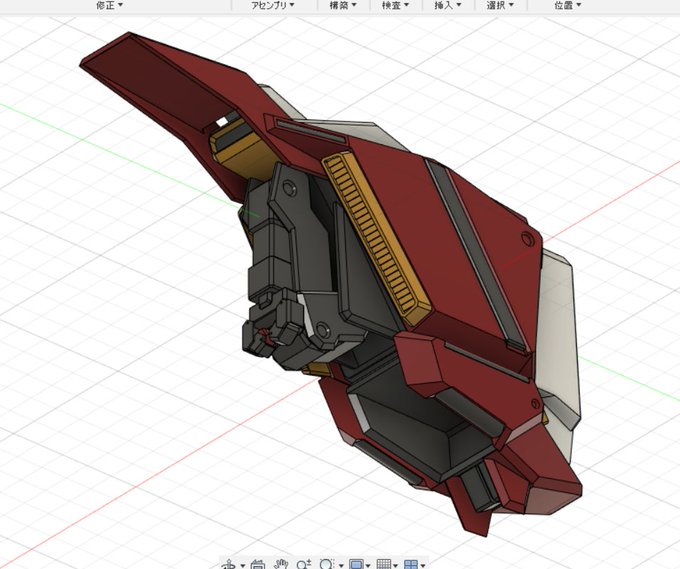The image size is (680, 569).
Task: Expand the Orbit tool options arrow
Action: coord(242,566)
